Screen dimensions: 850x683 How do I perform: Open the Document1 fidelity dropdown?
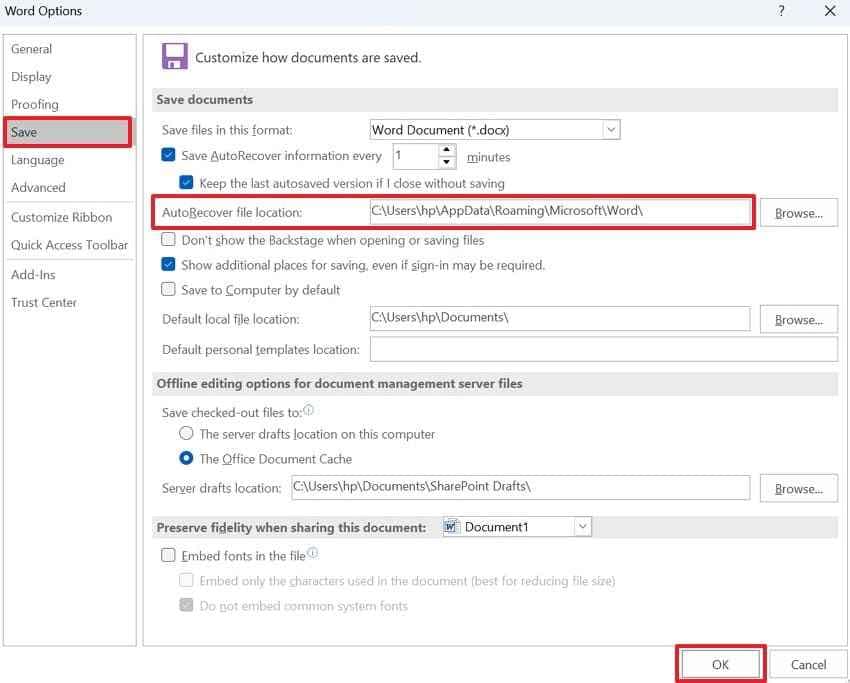[583, 526]
